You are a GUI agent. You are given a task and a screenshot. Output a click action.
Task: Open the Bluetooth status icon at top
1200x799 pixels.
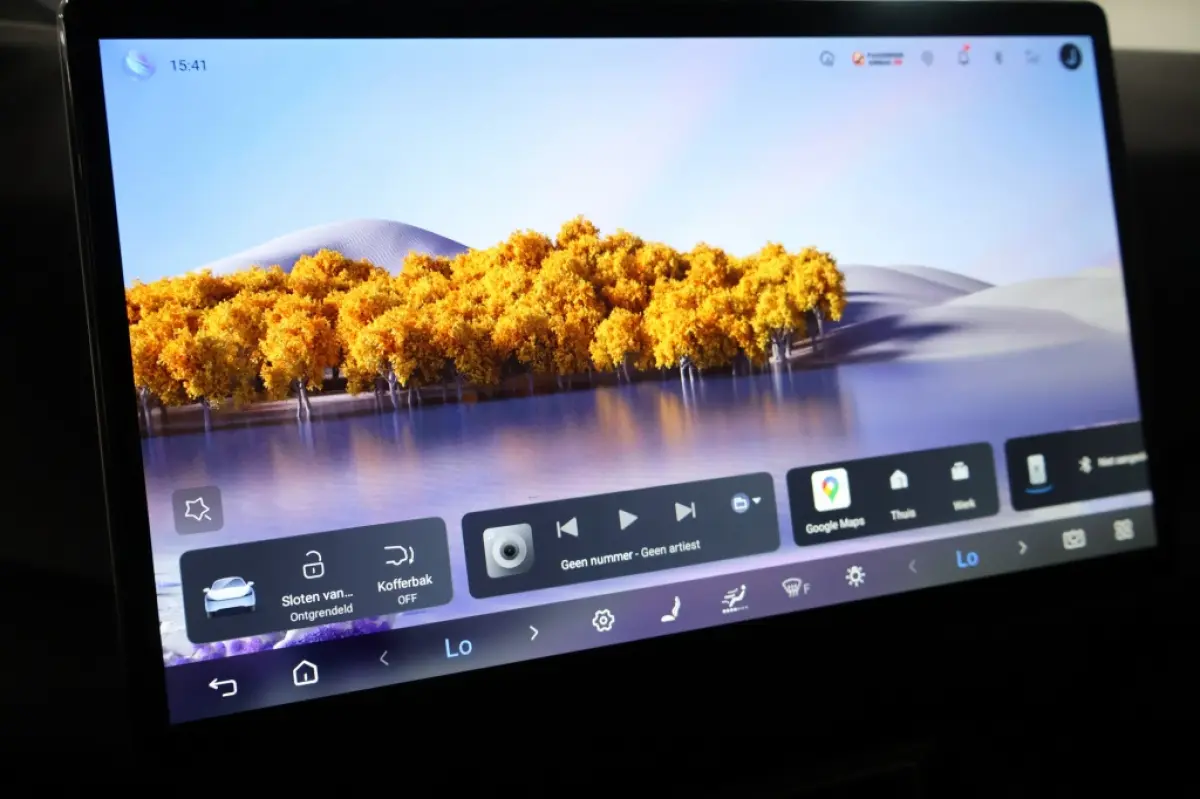pos(997,57)
